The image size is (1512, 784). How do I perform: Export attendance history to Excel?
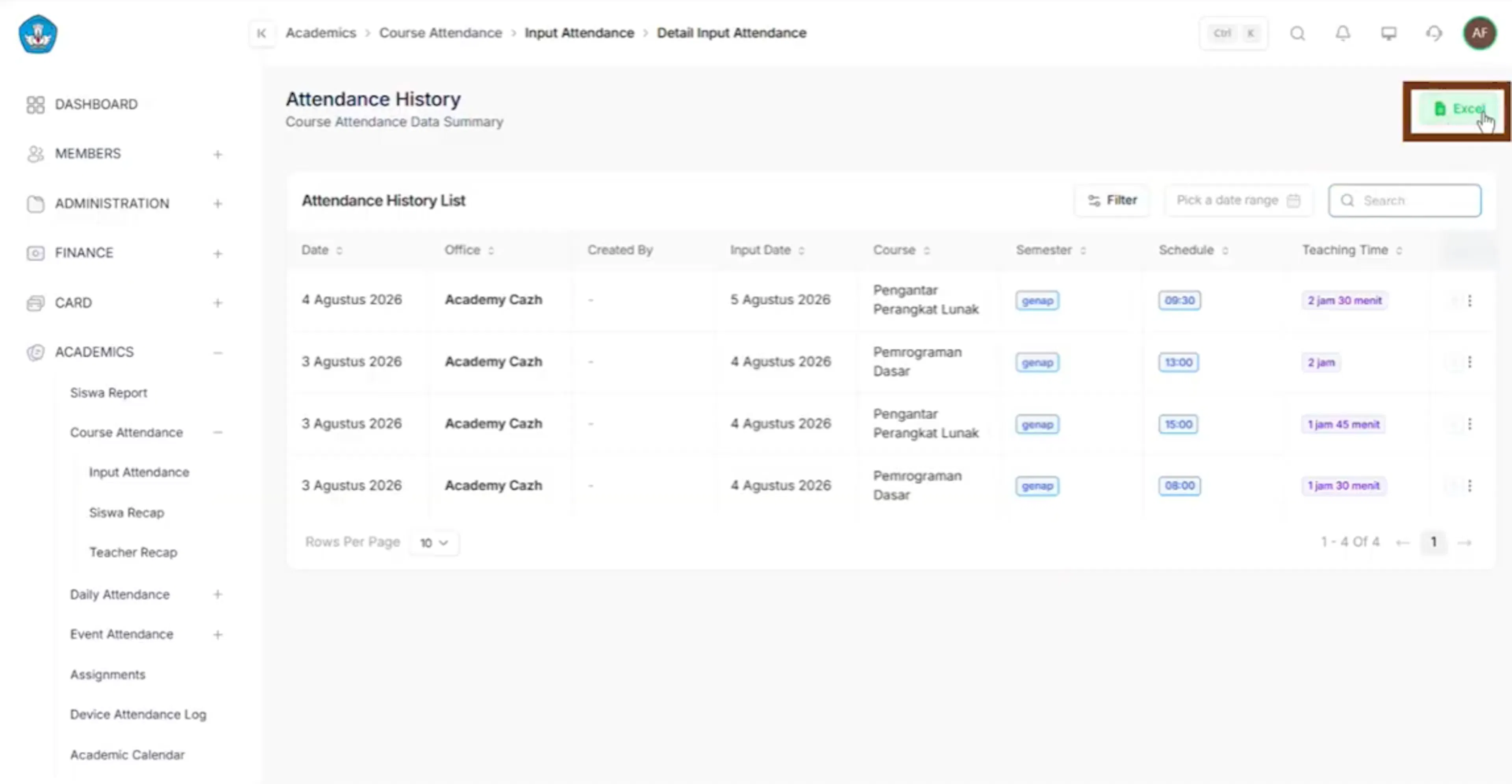[x=1458, y=109]
